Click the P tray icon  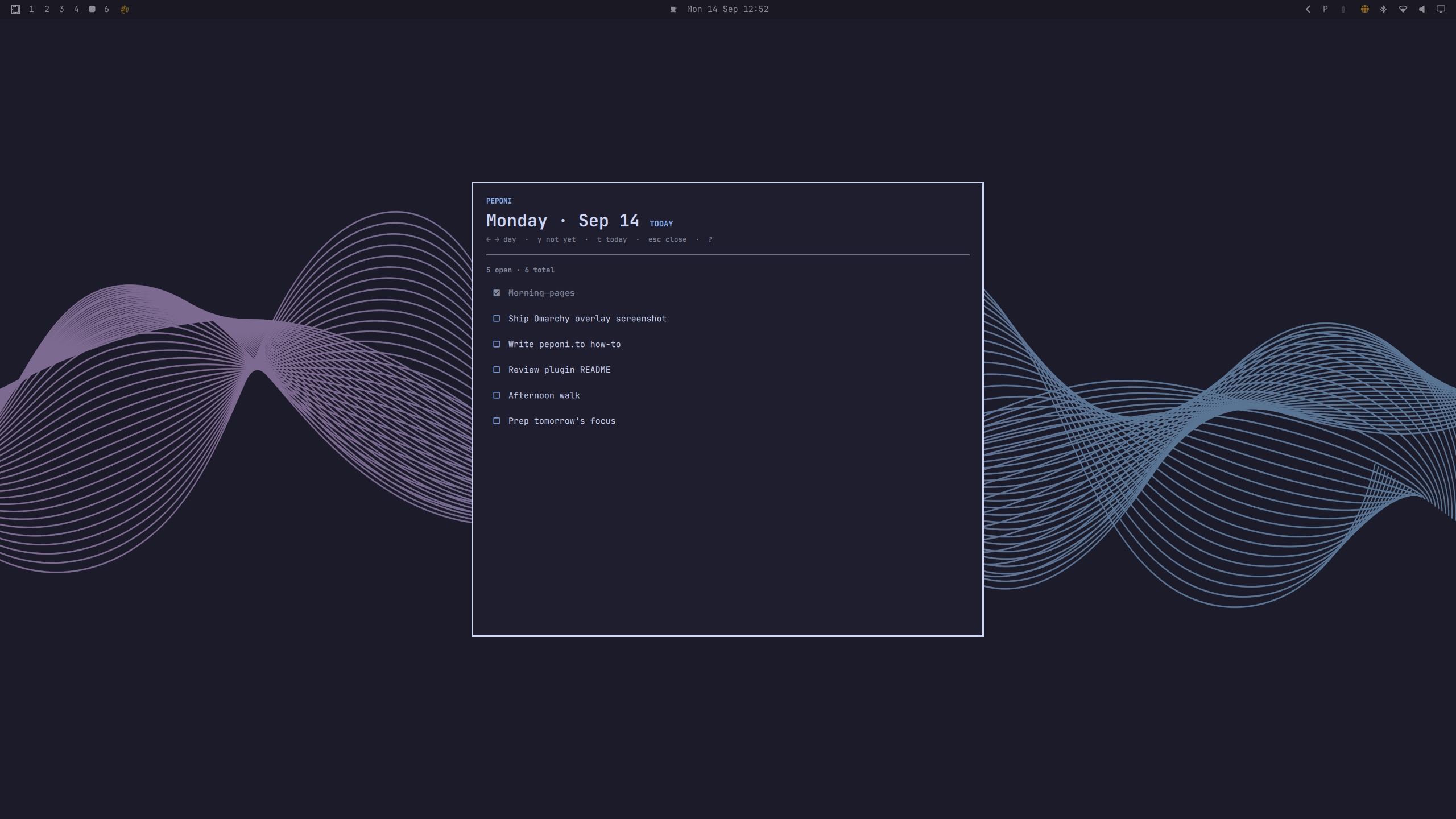coord(1325,9)
